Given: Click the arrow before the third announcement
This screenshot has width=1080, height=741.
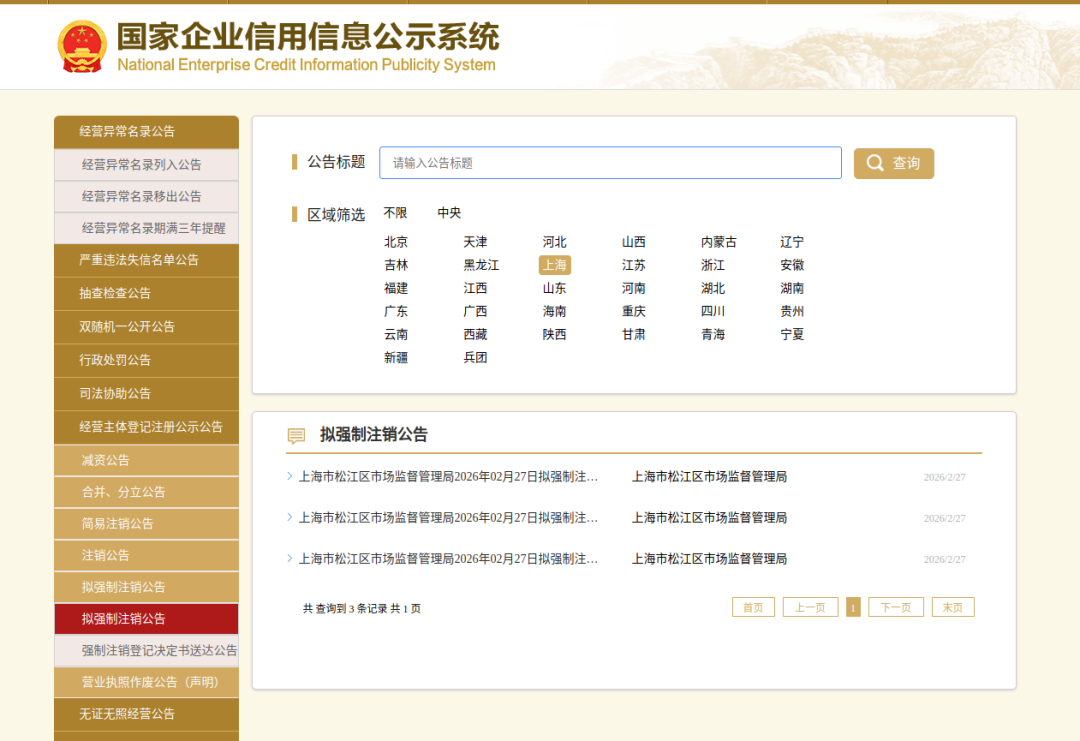Looking at the screenshot, I should (290, 559).
